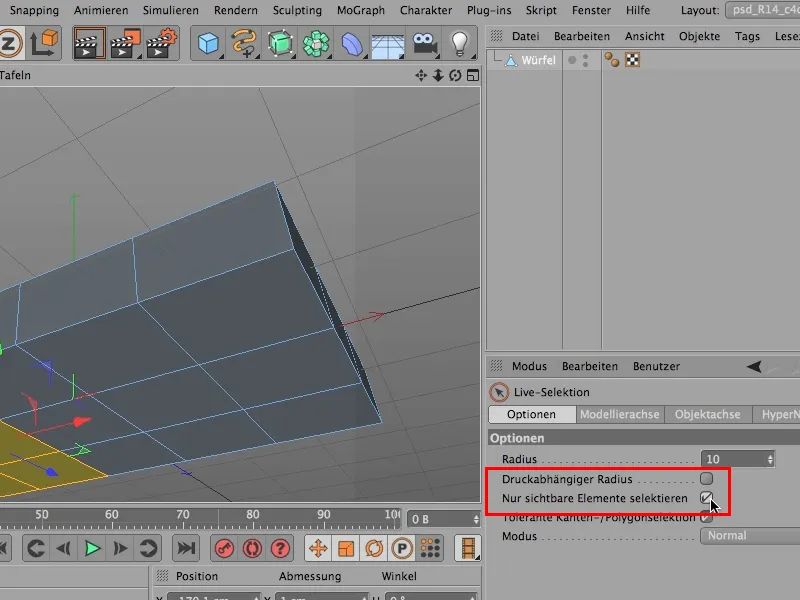Screen dimensions: 800x600
Task: Open the Skript menu
Action: pyautogui.click(x=541, y=10)
